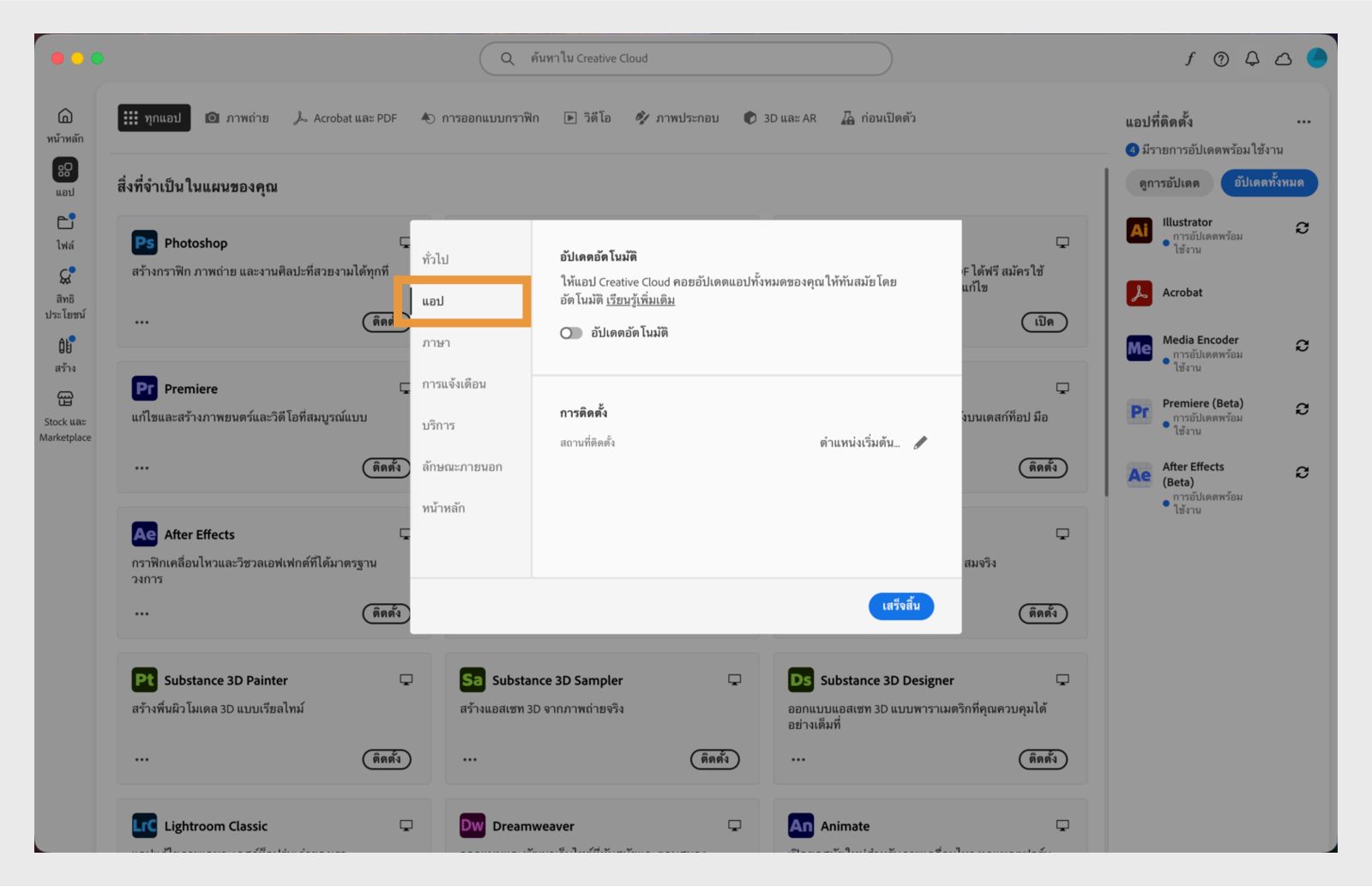Click the ดูการอัปเดต (View updates) button
Screen dimensions: 1372x887
tap(1170, 183)
